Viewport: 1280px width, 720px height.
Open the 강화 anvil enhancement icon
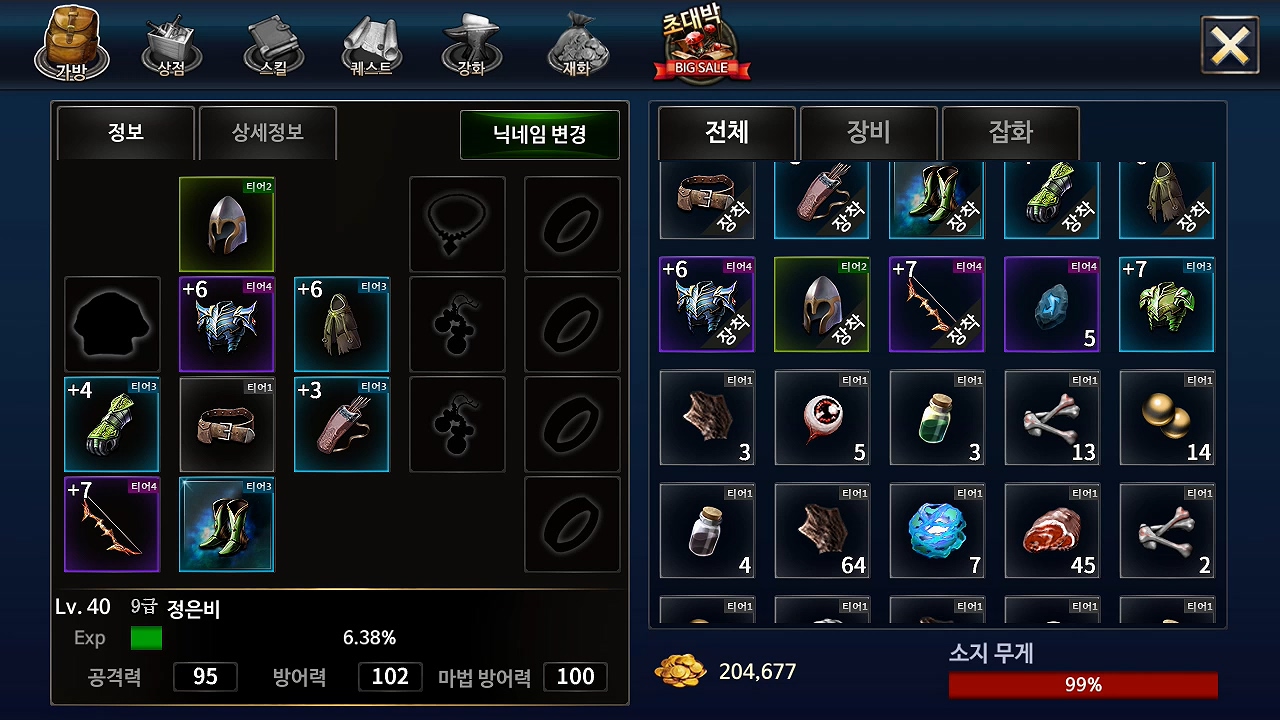coord(471,46)
